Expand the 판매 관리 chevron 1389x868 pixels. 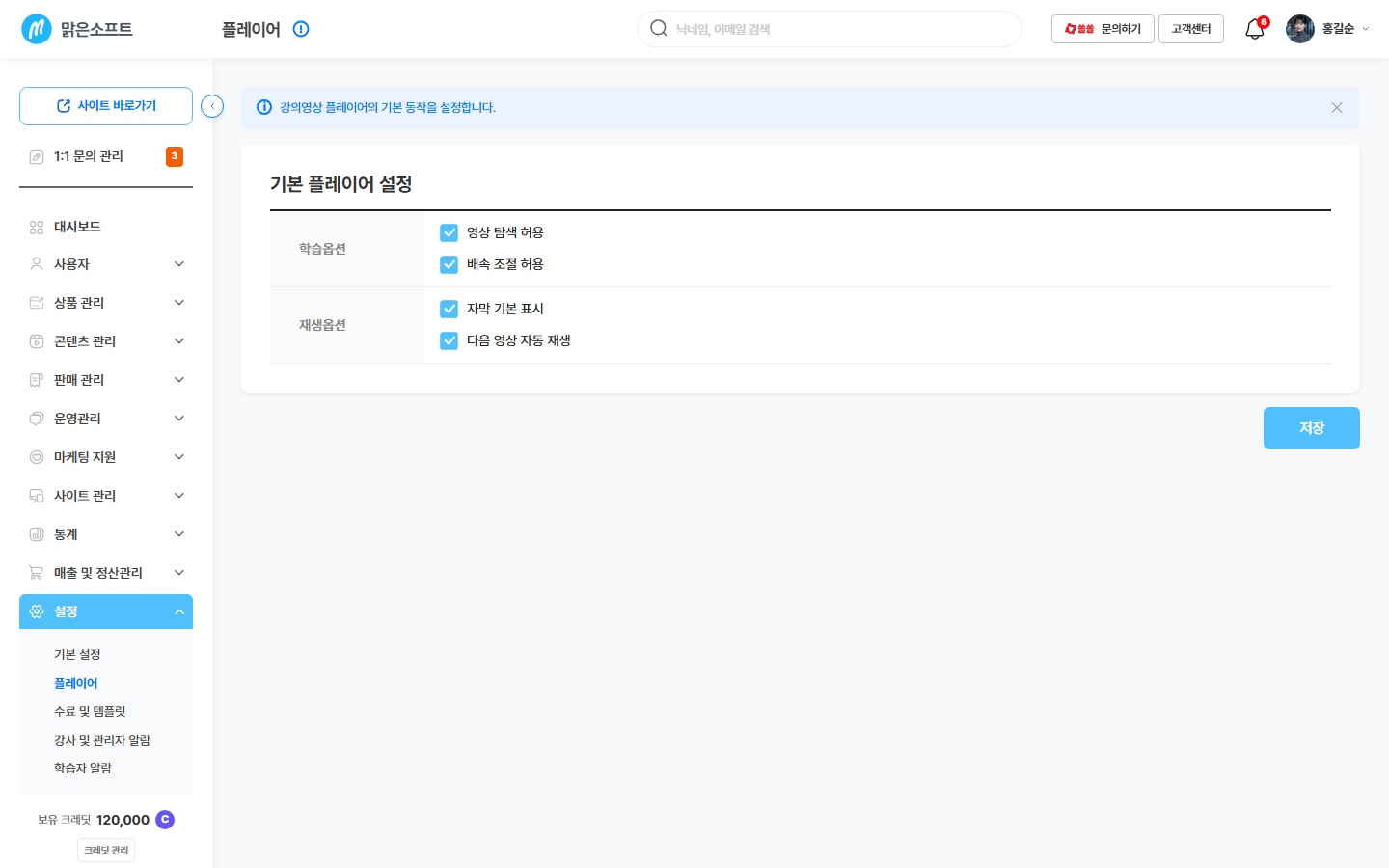click(x=179, y=380)
